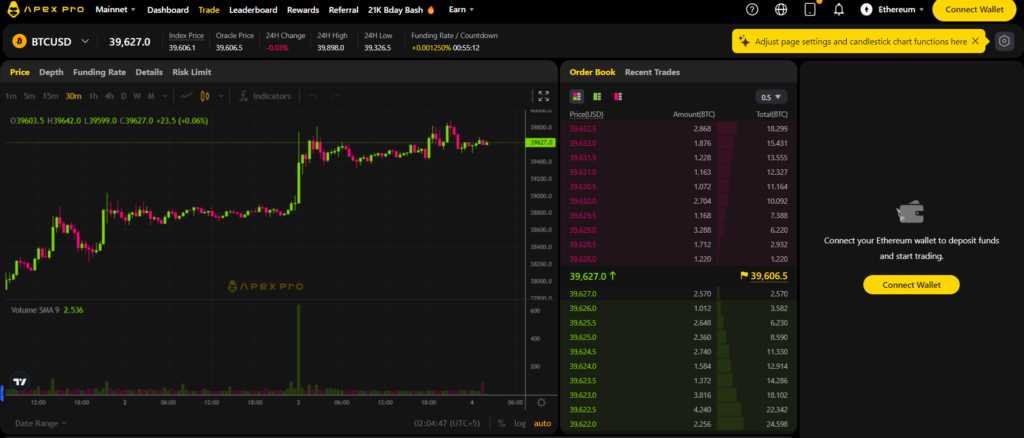Click the TradingView logo on chart
Viewport: 1024px width, 438px height.
pos(20,382)
